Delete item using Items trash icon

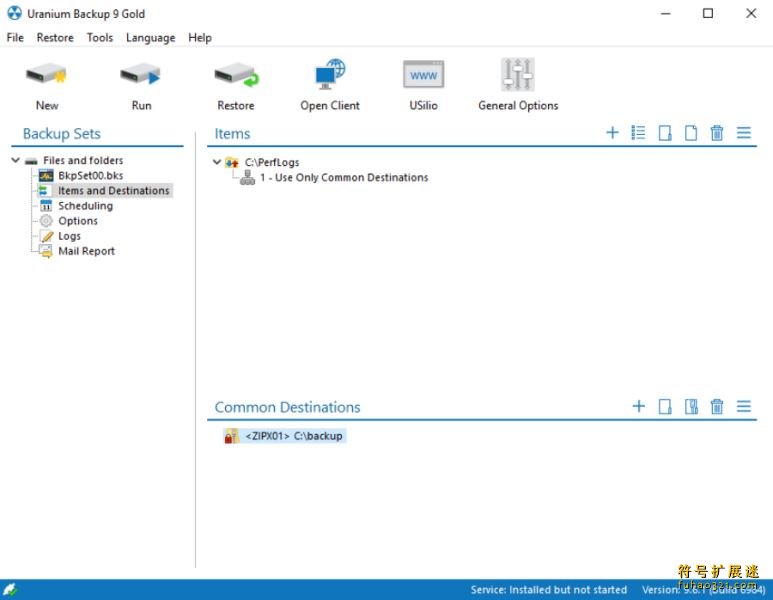[717, 133]
